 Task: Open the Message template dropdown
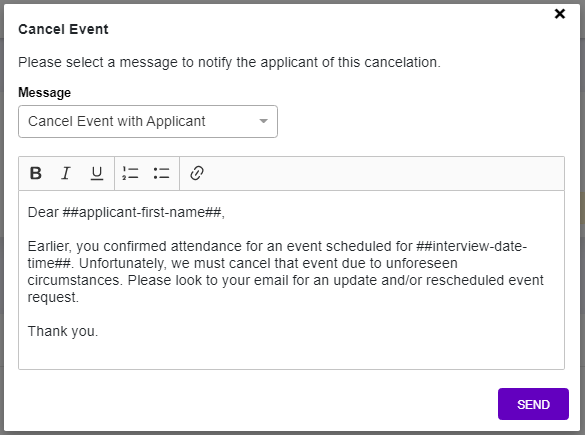pyautogui.click(x=148, y=122)
